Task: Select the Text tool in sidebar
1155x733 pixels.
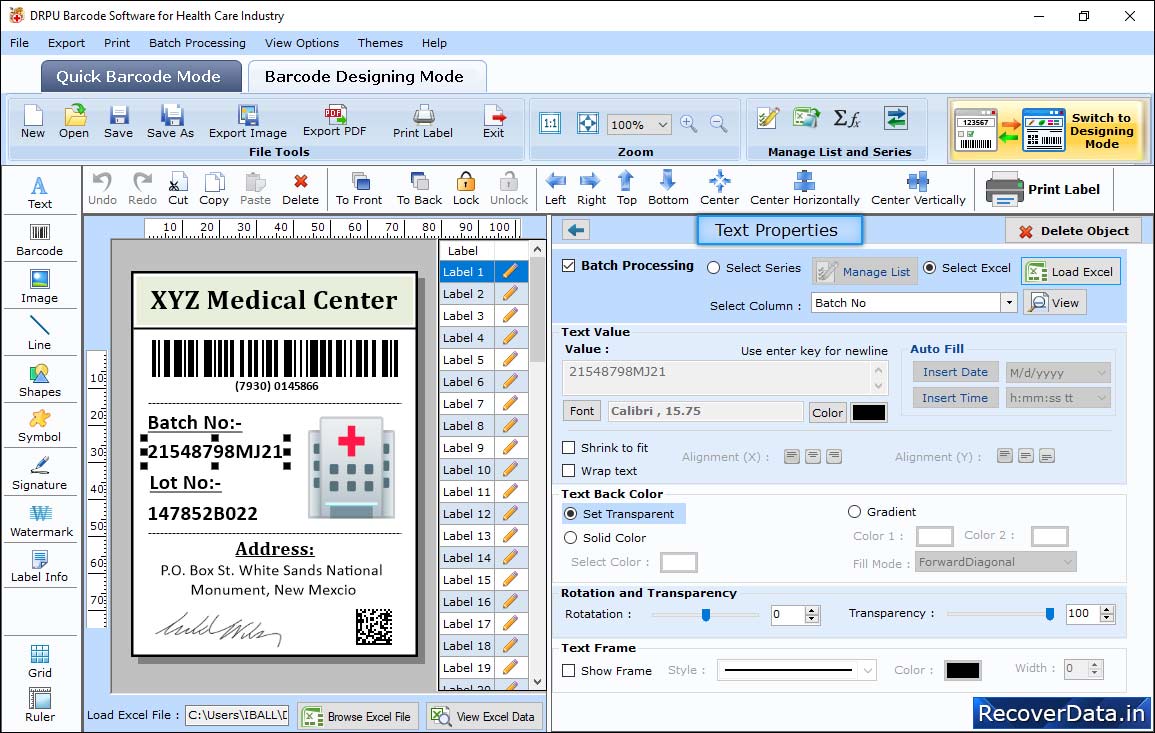Action: point(40,192)
